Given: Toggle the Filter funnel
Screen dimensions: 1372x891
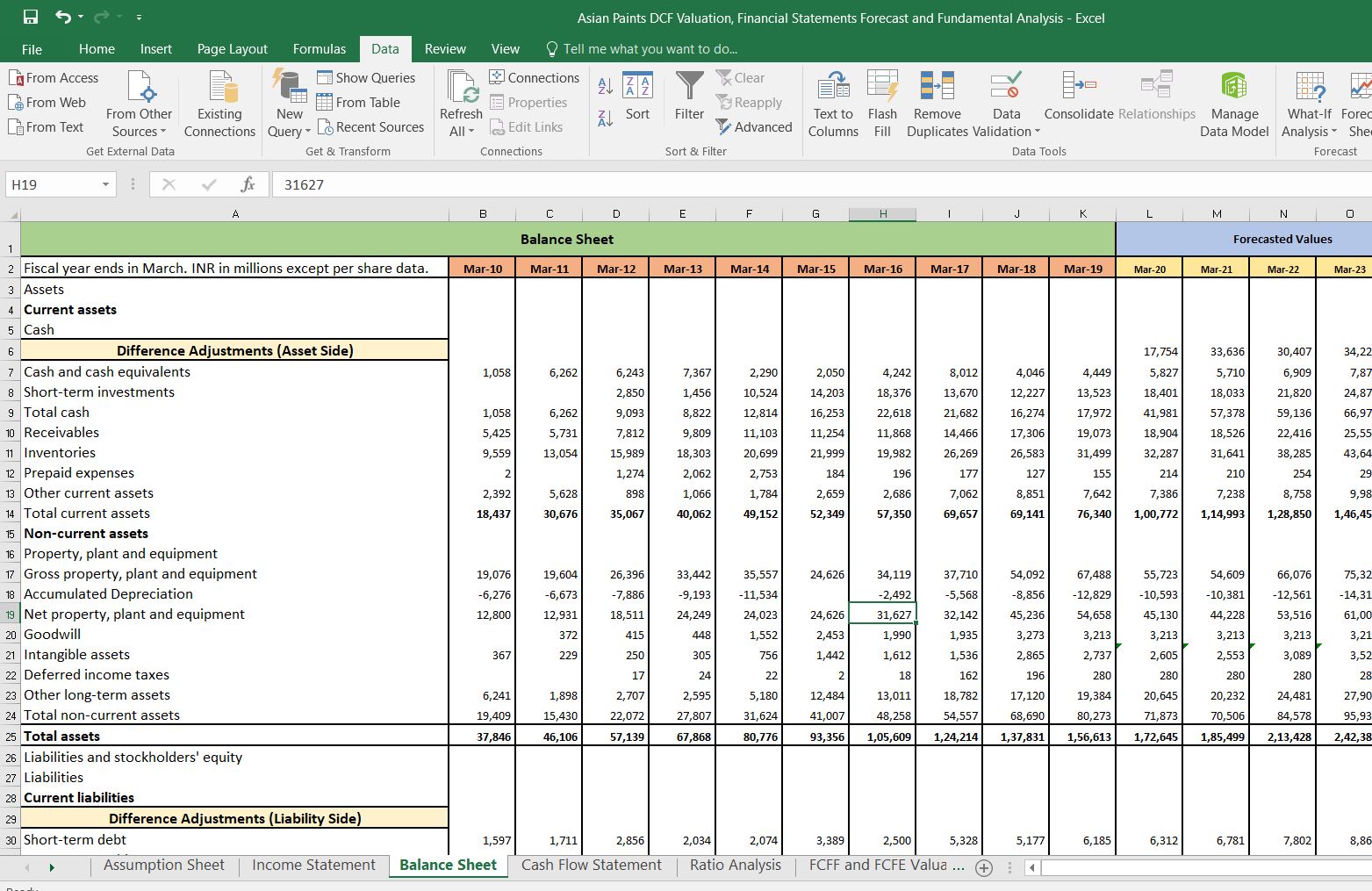Looking at the screenshot, I should pyautogui.click(x=689, y=97).
